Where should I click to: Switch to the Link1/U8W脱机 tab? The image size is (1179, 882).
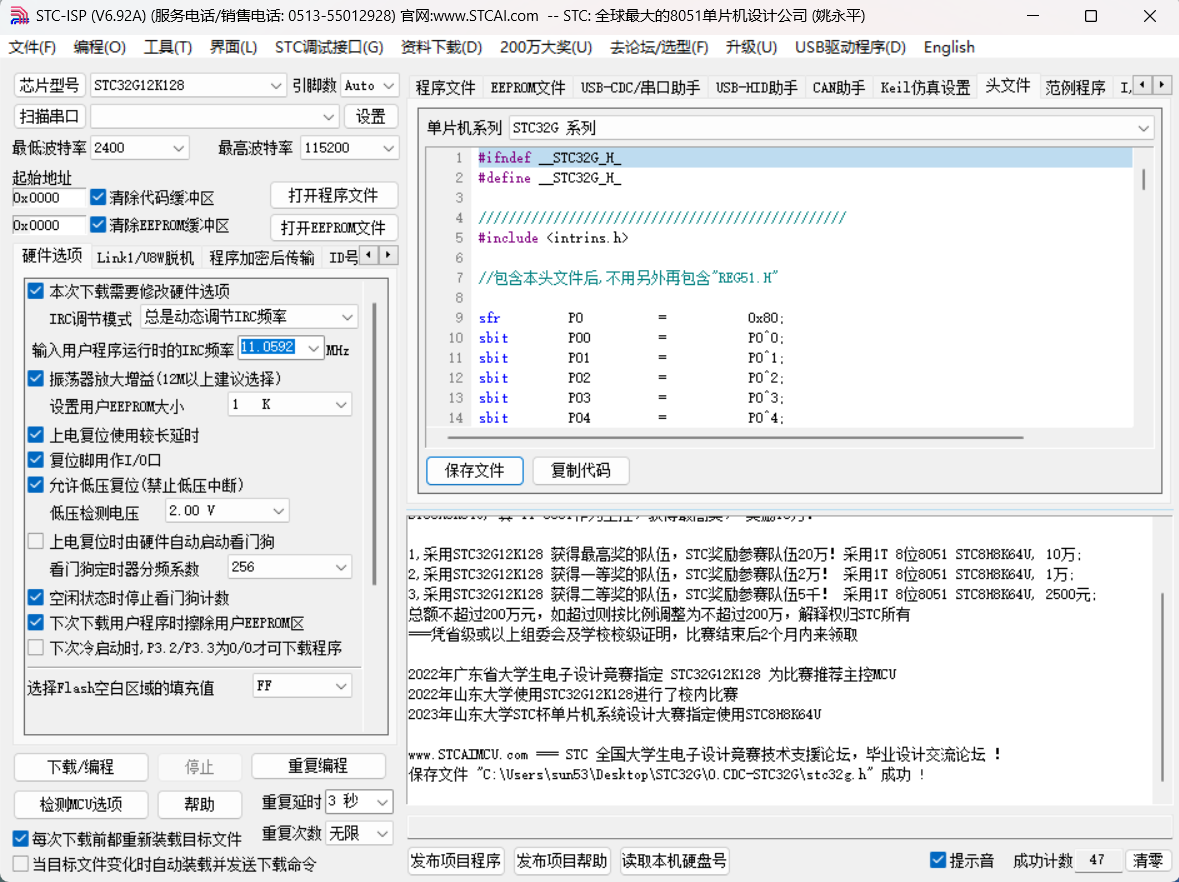tap(145, 258)
